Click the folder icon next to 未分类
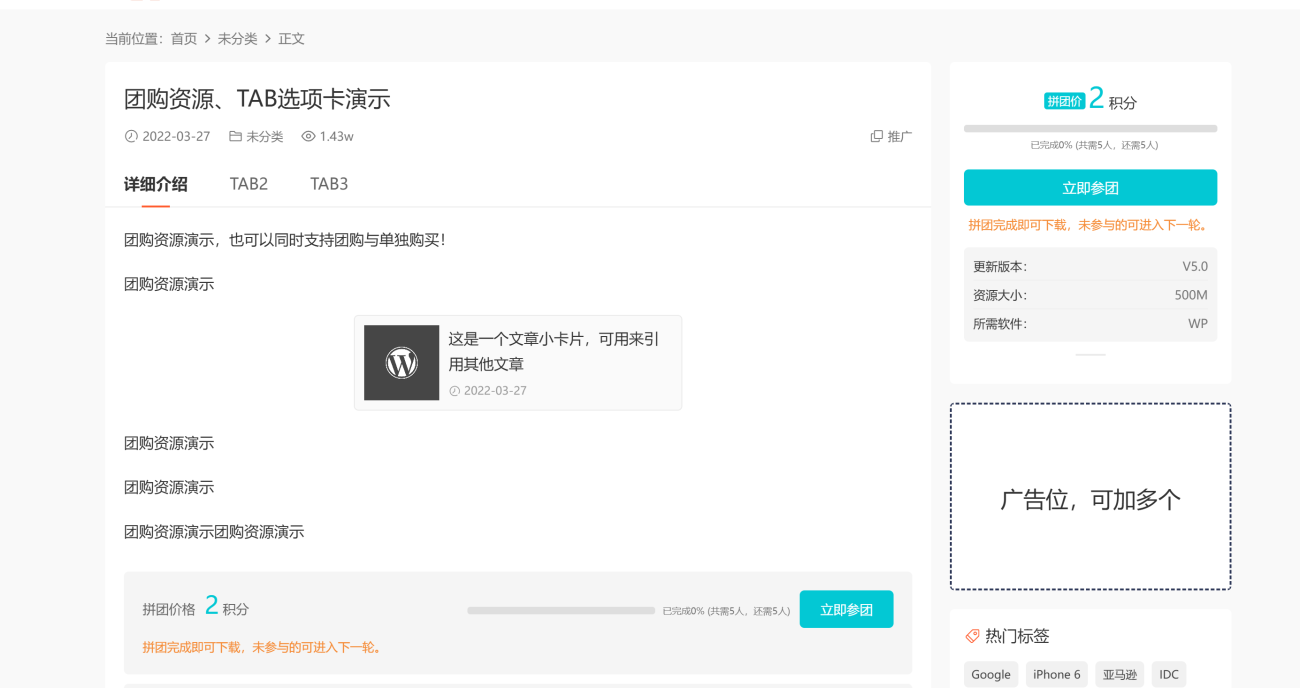The height and width of the screenshot is (688, 1300). [235, 137]
